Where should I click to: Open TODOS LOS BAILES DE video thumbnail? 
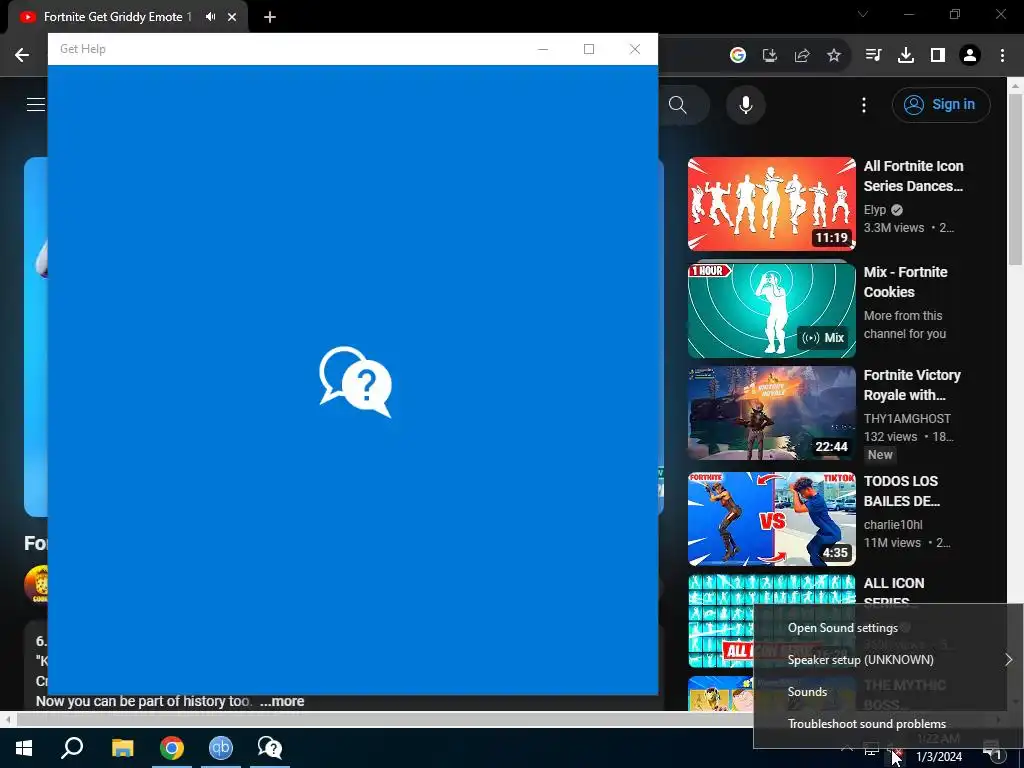click(x=771, y=519)
